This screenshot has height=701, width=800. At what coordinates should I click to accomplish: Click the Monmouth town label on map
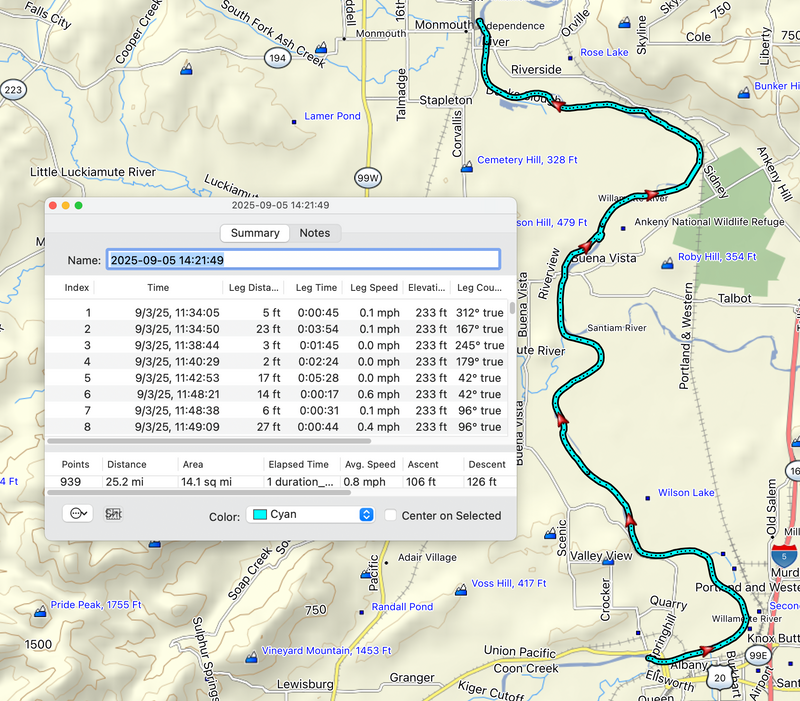click(x=381, y=34)
